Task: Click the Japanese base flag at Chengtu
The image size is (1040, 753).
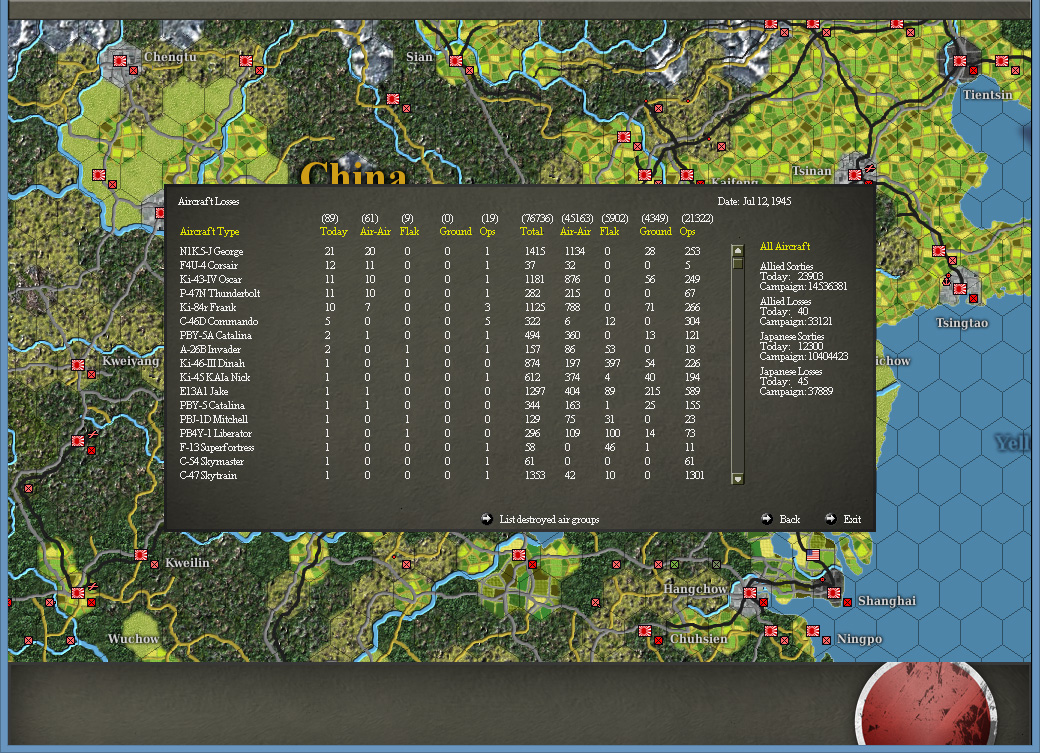Action: coord(120,60)
